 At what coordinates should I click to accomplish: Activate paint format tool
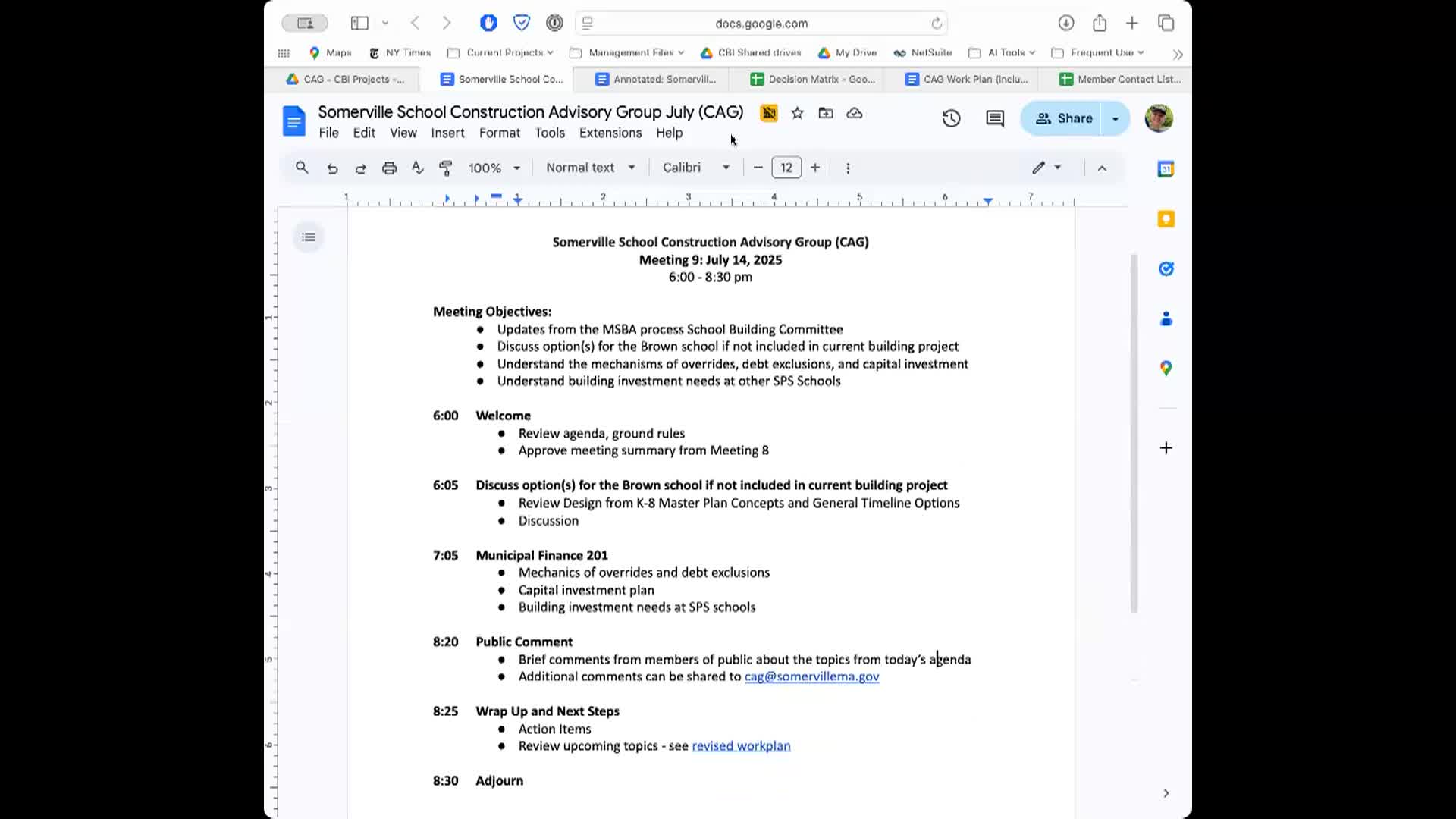(446, 168)
